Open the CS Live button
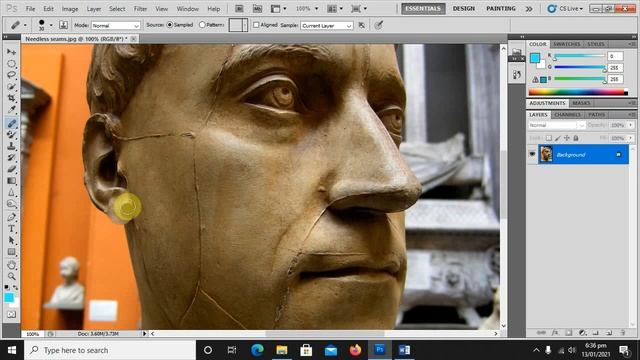 [566, 9]
